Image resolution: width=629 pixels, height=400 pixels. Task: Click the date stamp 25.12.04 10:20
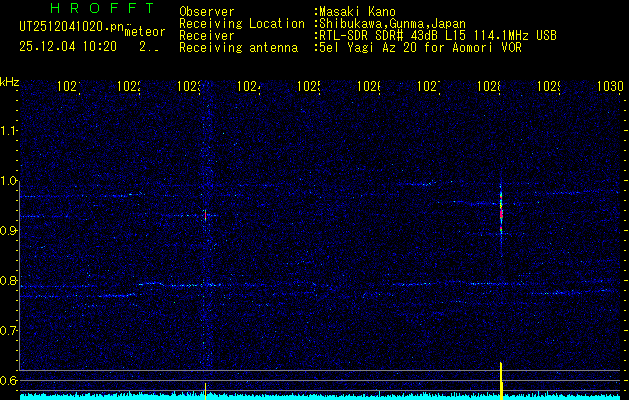click(x=68, y=47)
